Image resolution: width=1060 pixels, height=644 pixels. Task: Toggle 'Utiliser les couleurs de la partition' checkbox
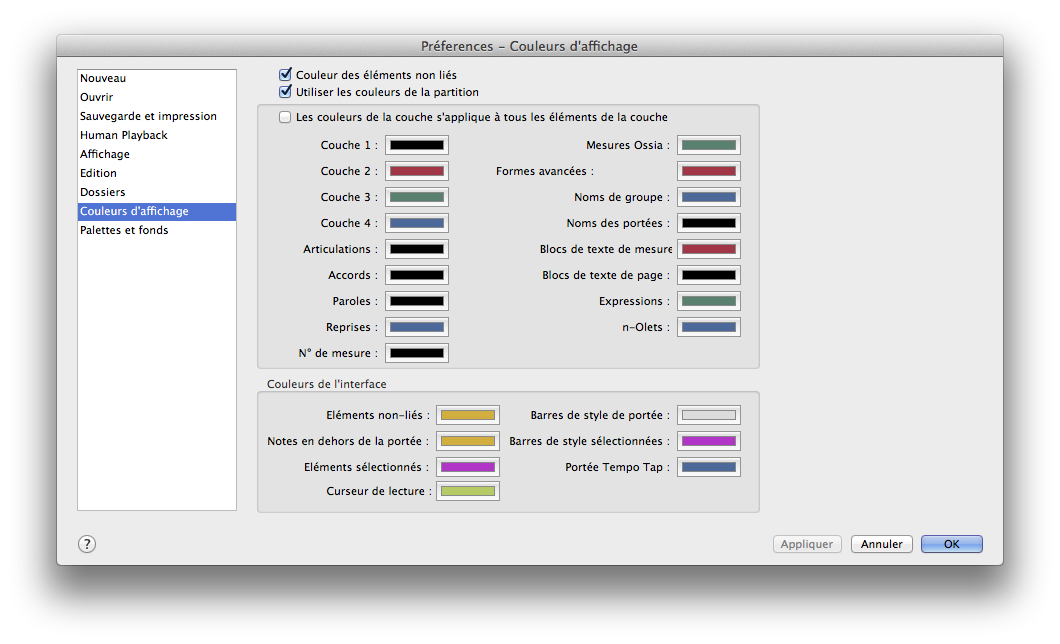point(285,92)
